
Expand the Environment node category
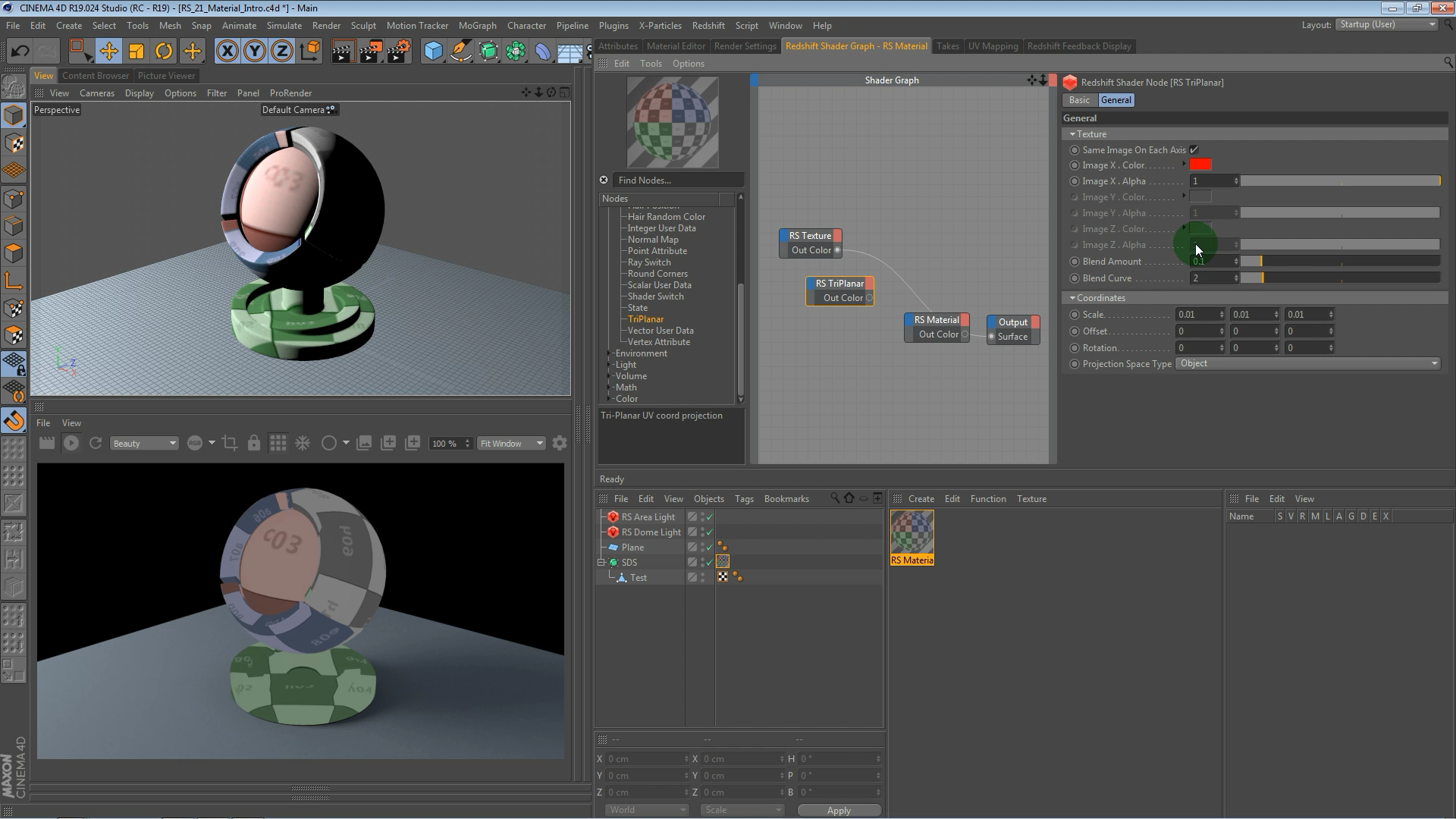[610, 353]
